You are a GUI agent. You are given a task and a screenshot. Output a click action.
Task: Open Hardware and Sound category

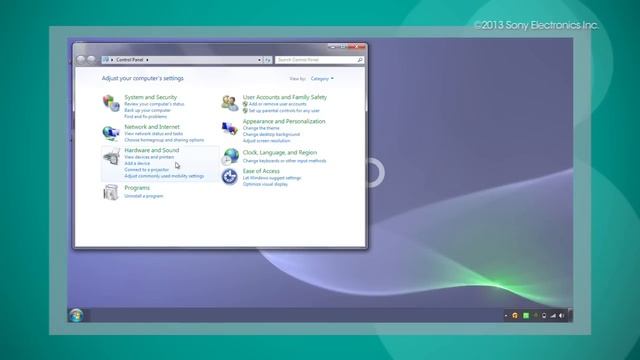point(151,150)
